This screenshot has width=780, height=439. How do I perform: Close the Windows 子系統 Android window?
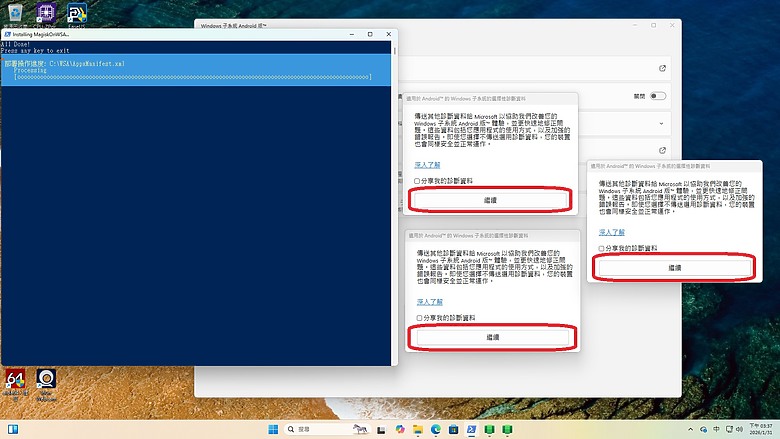(x=672, y=25)
